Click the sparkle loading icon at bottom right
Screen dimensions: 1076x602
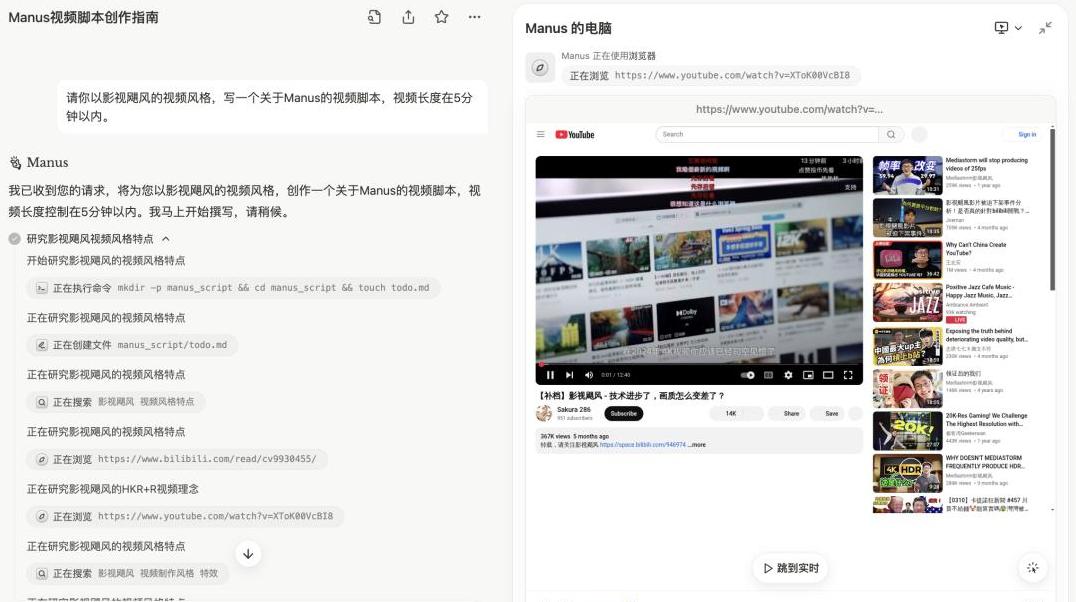1033,568
